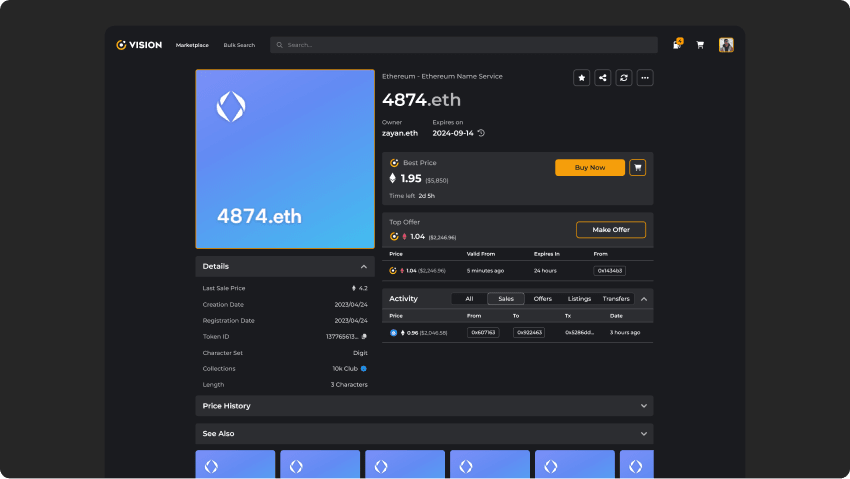The height and width of the screenshot is (479, 850).
Task: Open the Marketplace nav item
Action: 192,45
